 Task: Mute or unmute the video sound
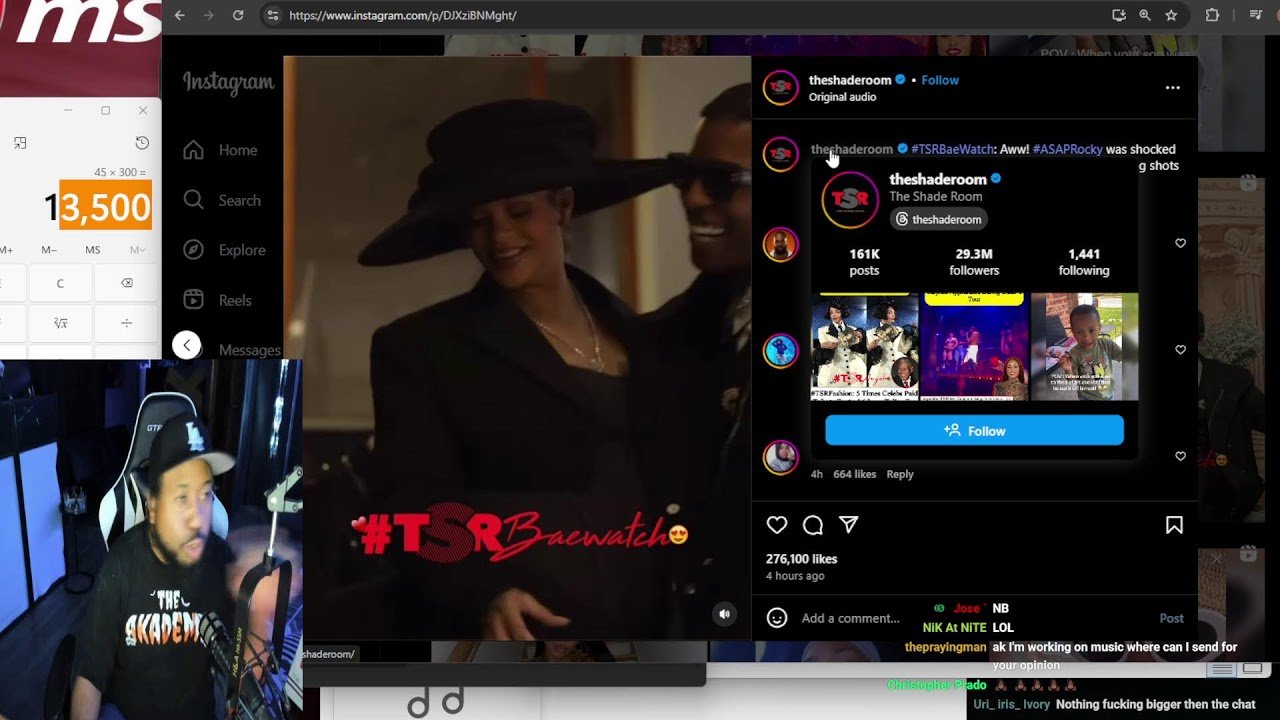coord(725,614)
